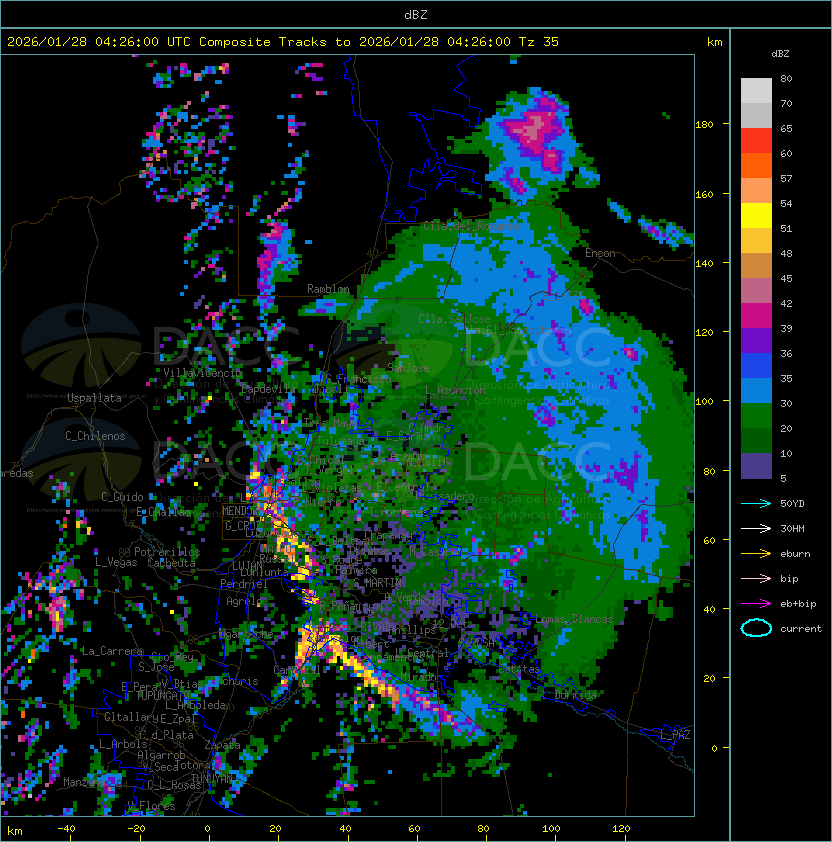The width and height of the screenshot is (832, 842).
Task: Click the white 30HM track arrow
Action: tap(756, 528)
